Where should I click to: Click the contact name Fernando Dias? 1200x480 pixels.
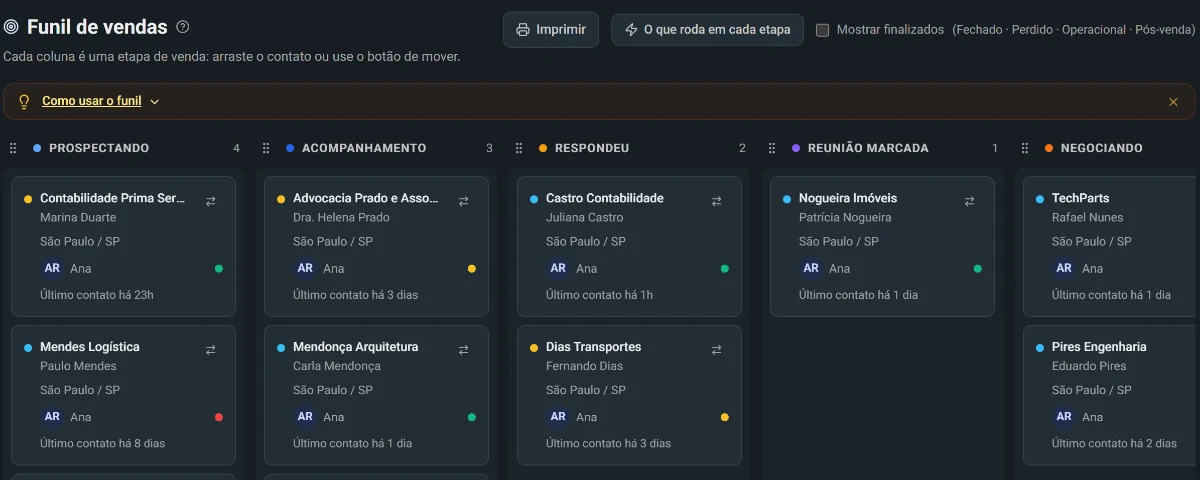tap(584, 366)
